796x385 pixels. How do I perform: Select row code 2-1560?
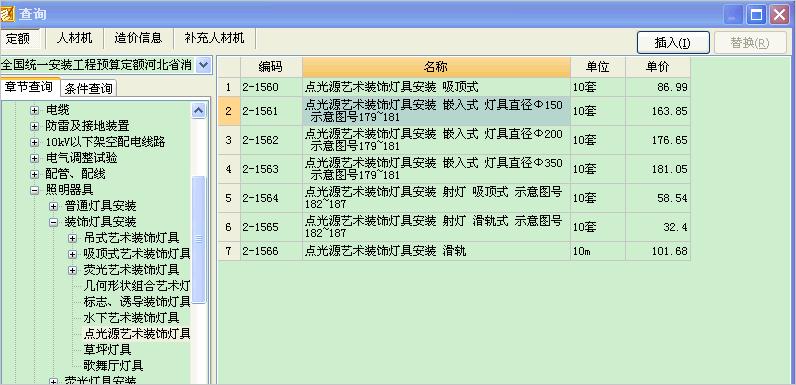pos(271,87)
